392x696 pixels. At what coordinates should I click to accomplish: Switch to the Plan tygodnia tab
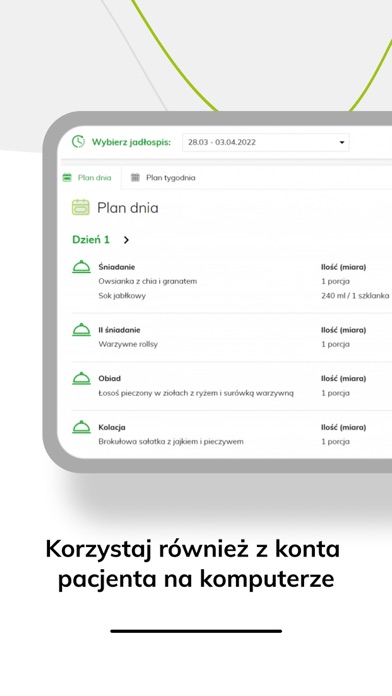click(x=163, y=178)
